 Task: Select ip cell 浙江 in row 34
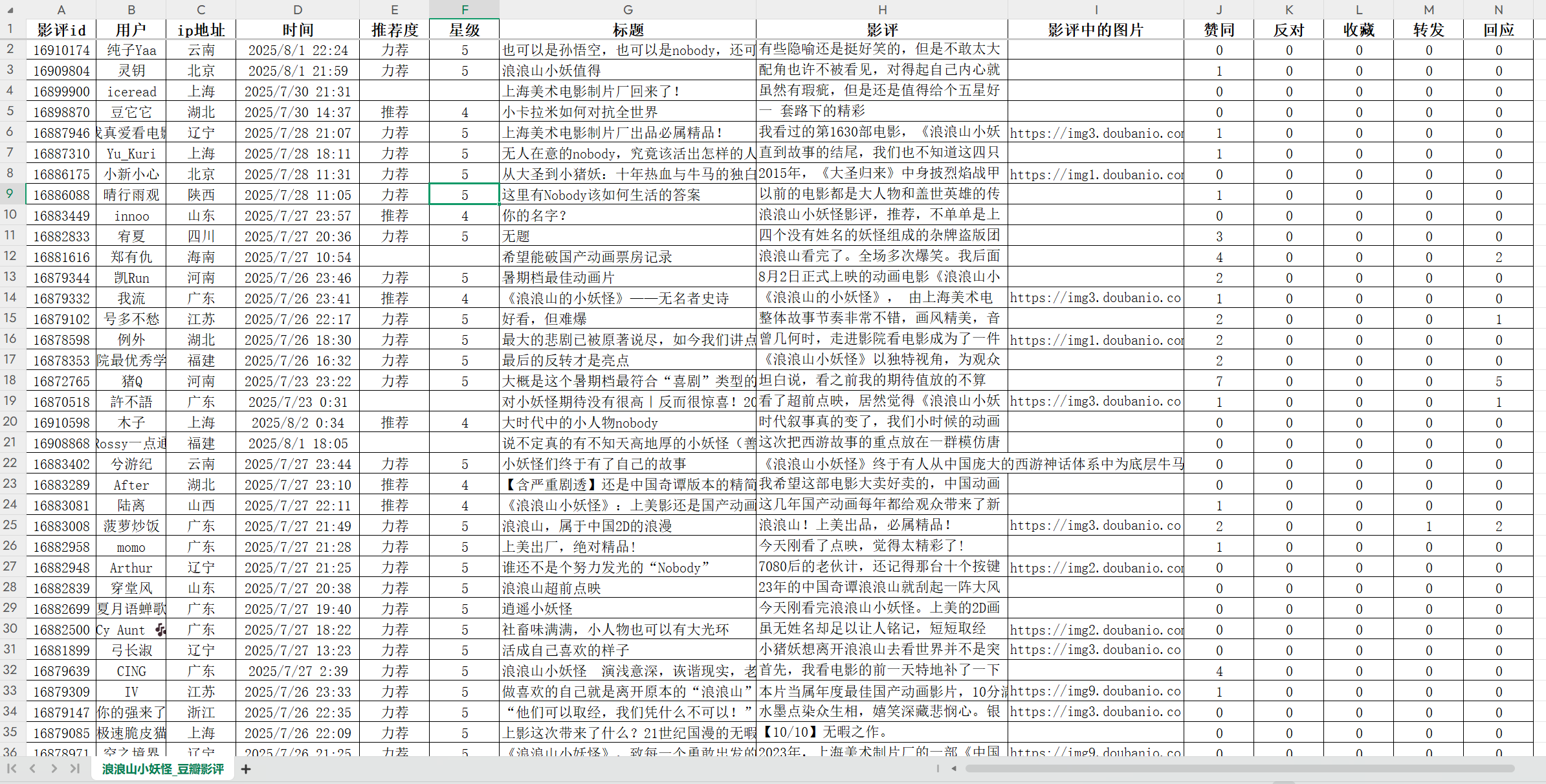pos(201,712)
